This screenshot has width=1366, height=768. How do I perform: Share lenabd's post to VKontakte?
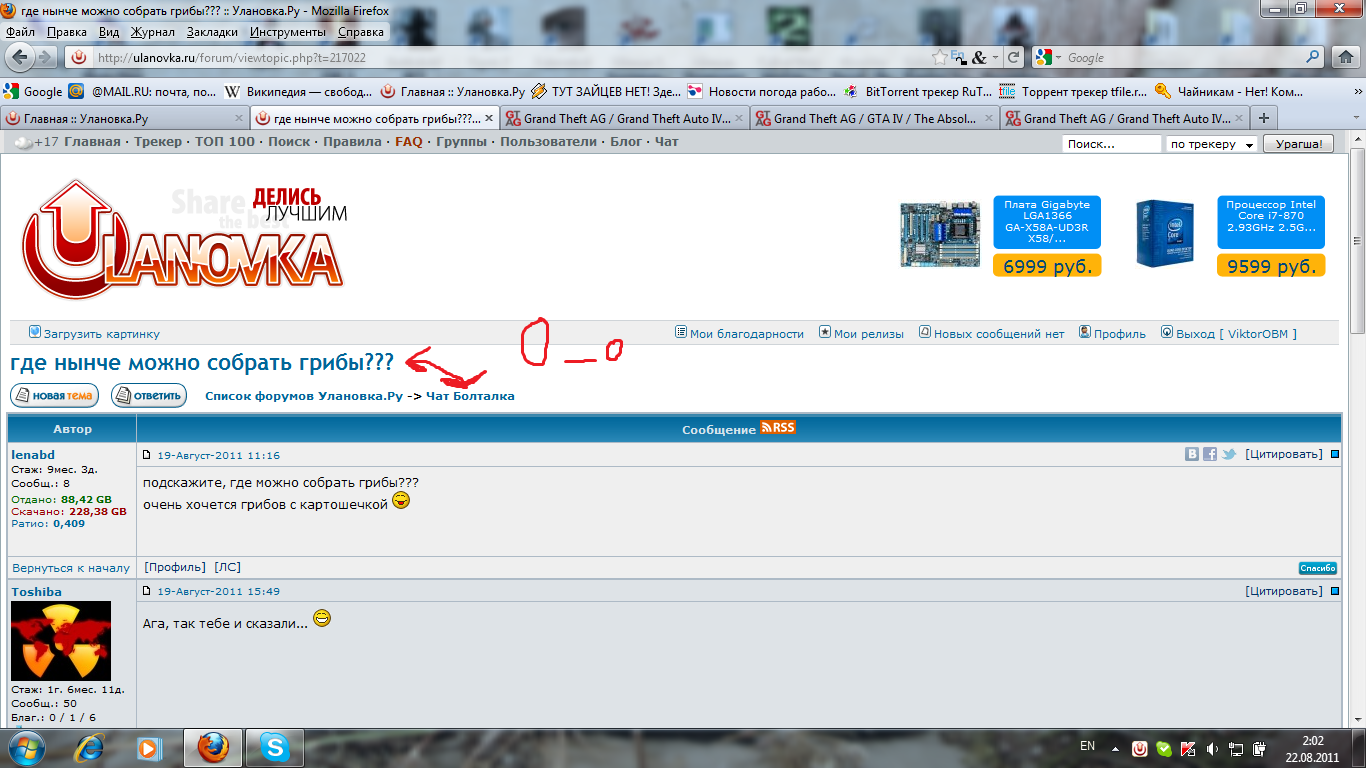click(1192, 453)
